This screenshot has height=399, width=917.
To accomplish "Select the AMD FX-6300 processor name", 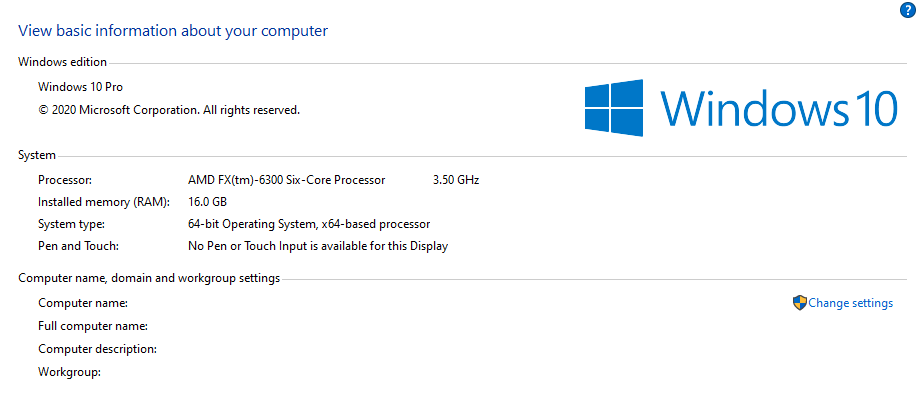I will pyautogui.click(x=287, y=180).
